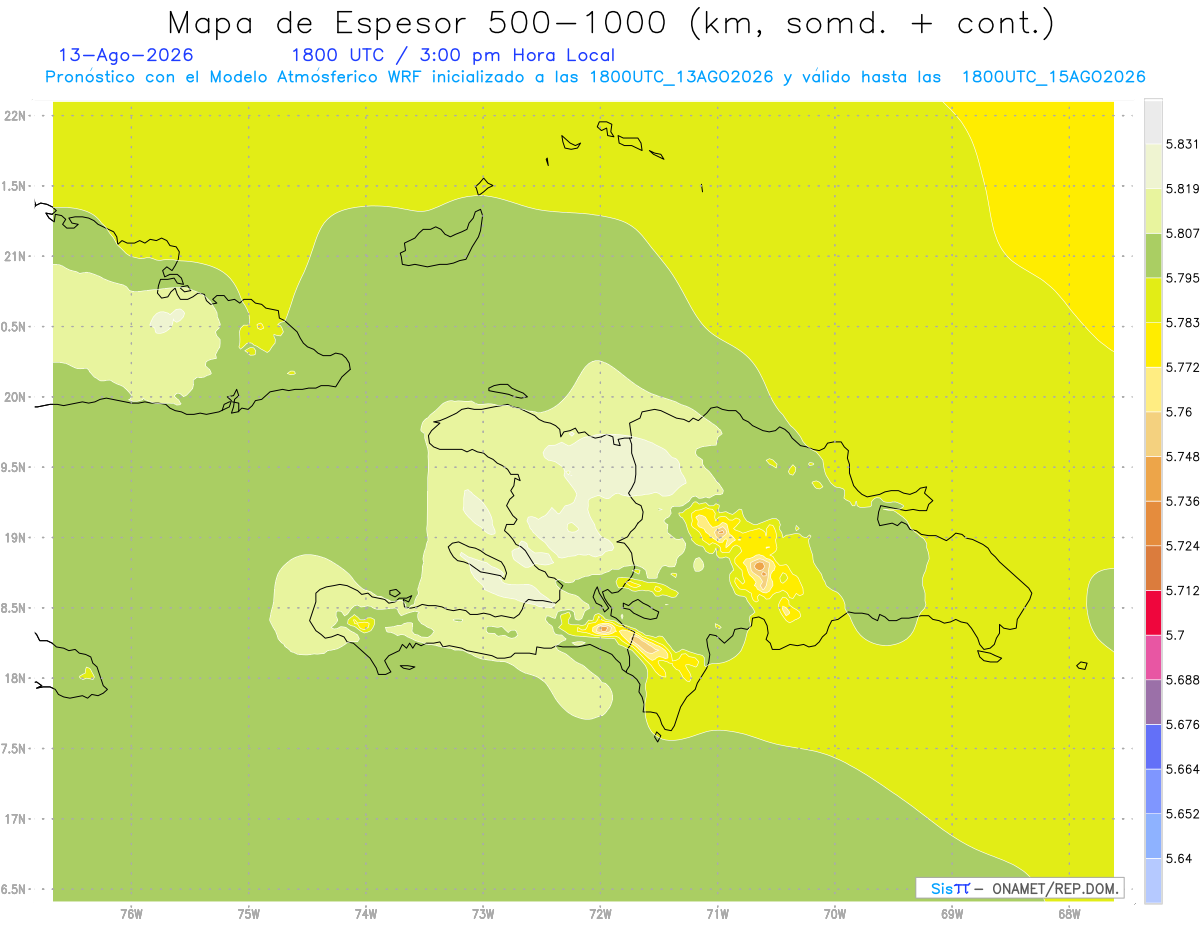The height and width of the screenshot is (927, 1200).
Task: Click the "1800 UTC / 3:00 pm Hora Local" time label
Action: (453, 55)
